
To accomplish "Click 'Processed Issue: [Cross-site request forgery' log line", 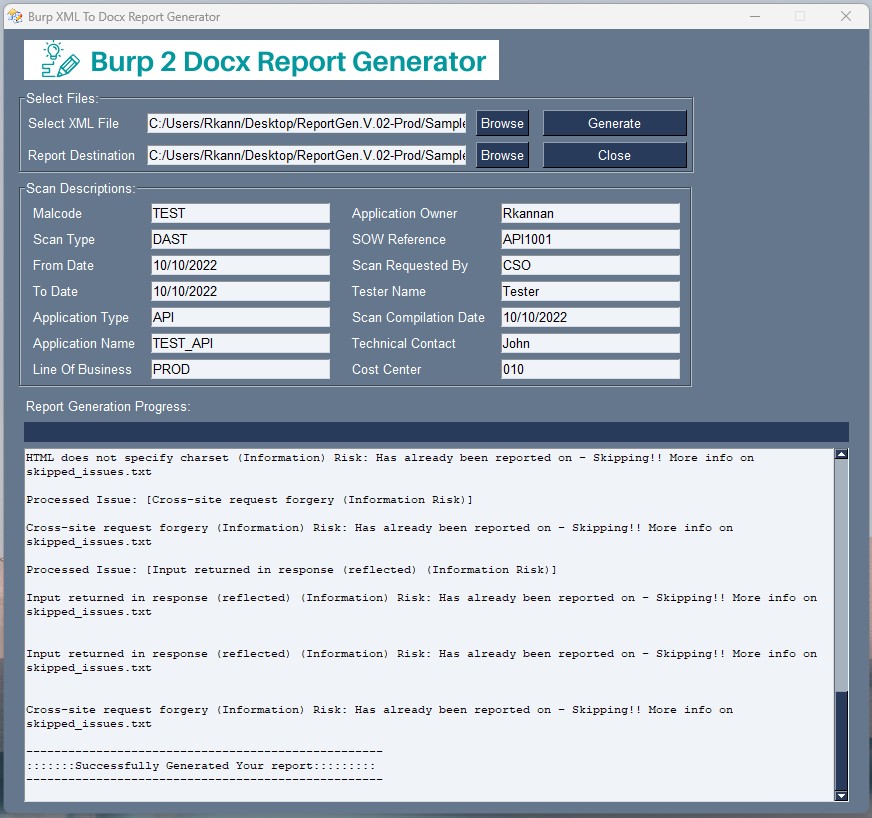I will tap(249, 499).
